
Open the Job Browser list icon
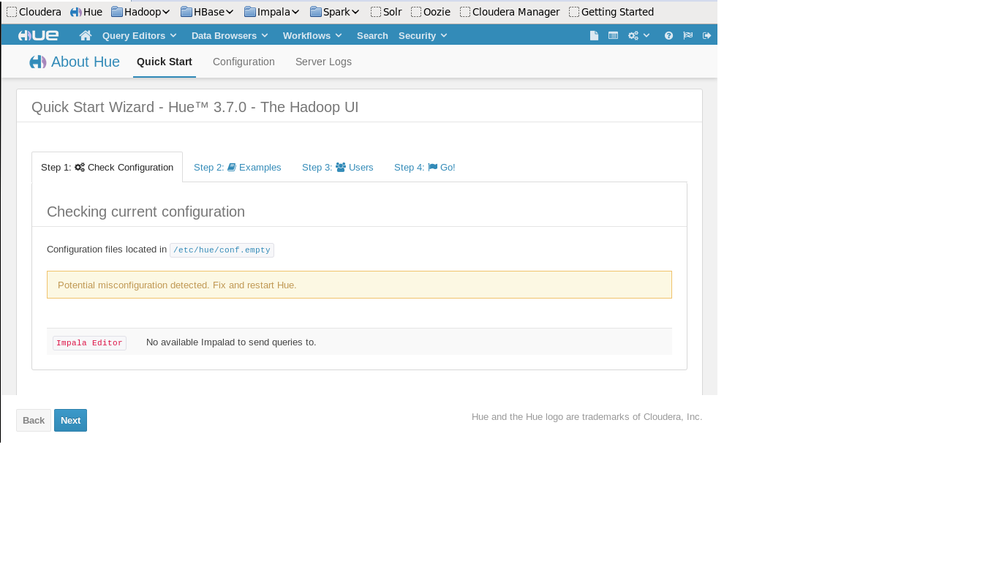[613, 36]
